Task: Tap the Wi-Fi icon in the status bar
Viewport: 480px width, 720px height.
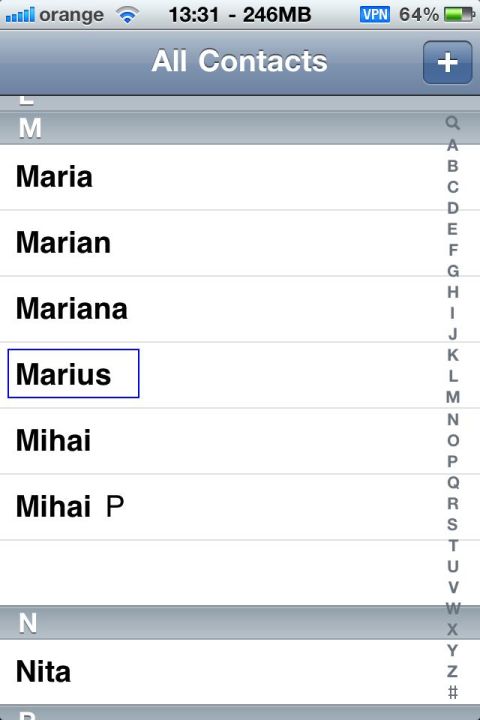Action: coord(127,15)
